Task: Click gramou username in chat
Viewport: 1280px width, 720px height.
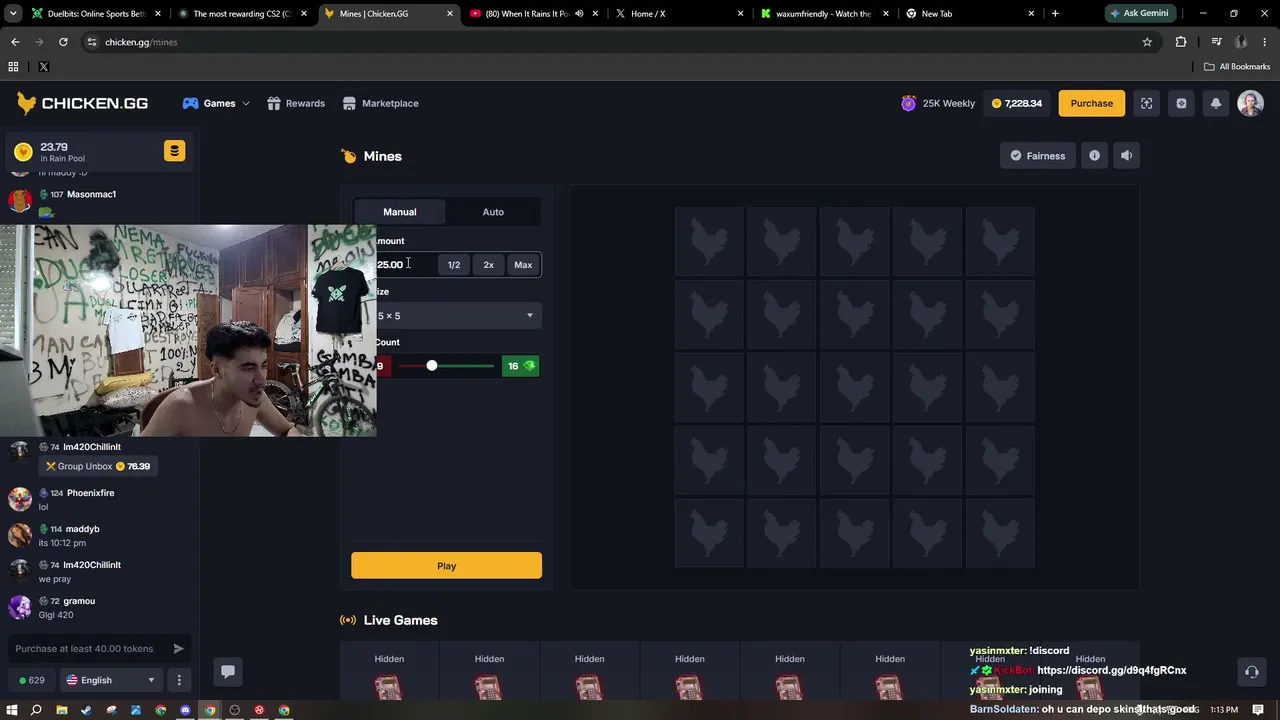Action: pos(79,601)
